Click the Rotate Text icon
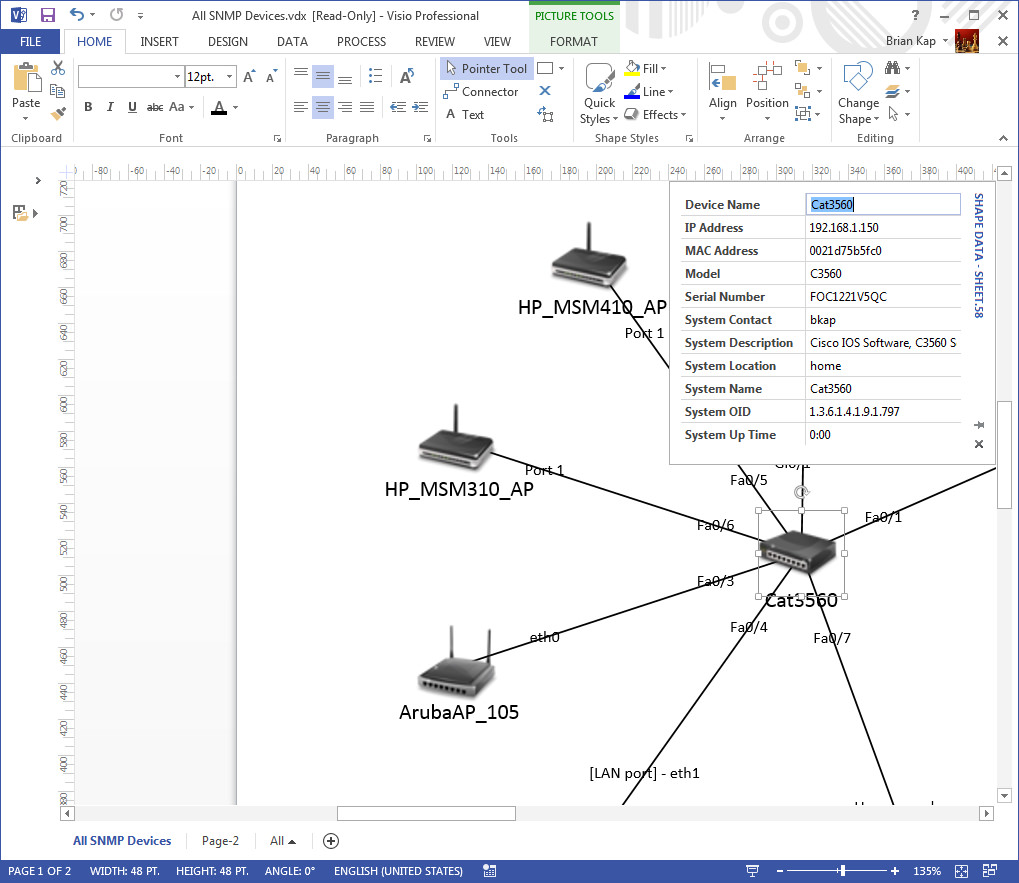 407,76
